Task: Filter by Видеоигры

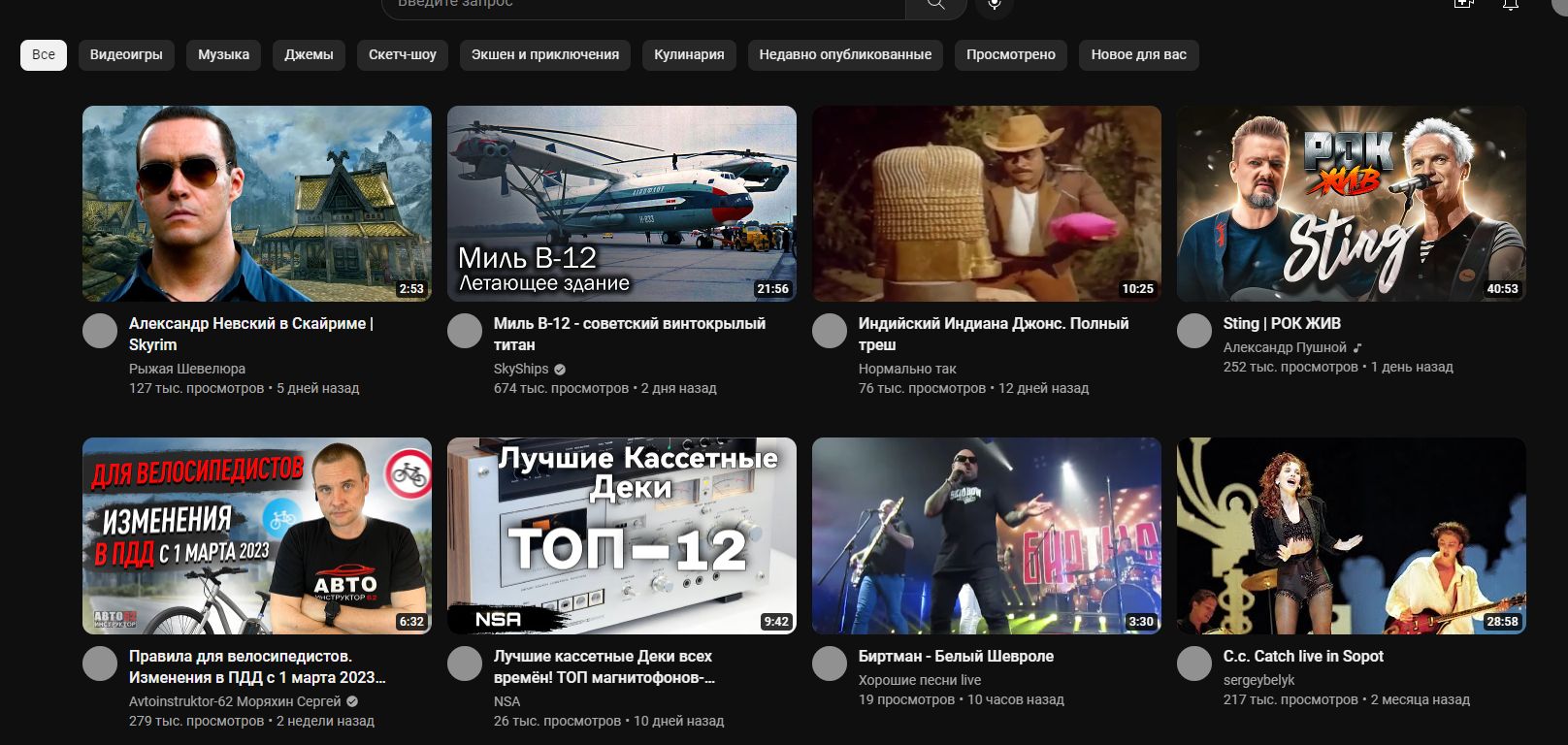Action: [126, 54]
